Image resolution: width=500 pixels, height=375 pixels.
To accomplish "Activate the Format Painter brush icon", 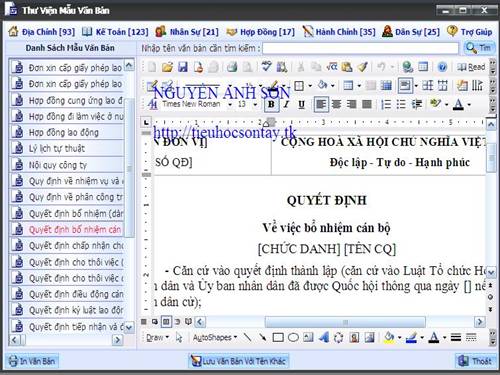I will coord(362,67).
